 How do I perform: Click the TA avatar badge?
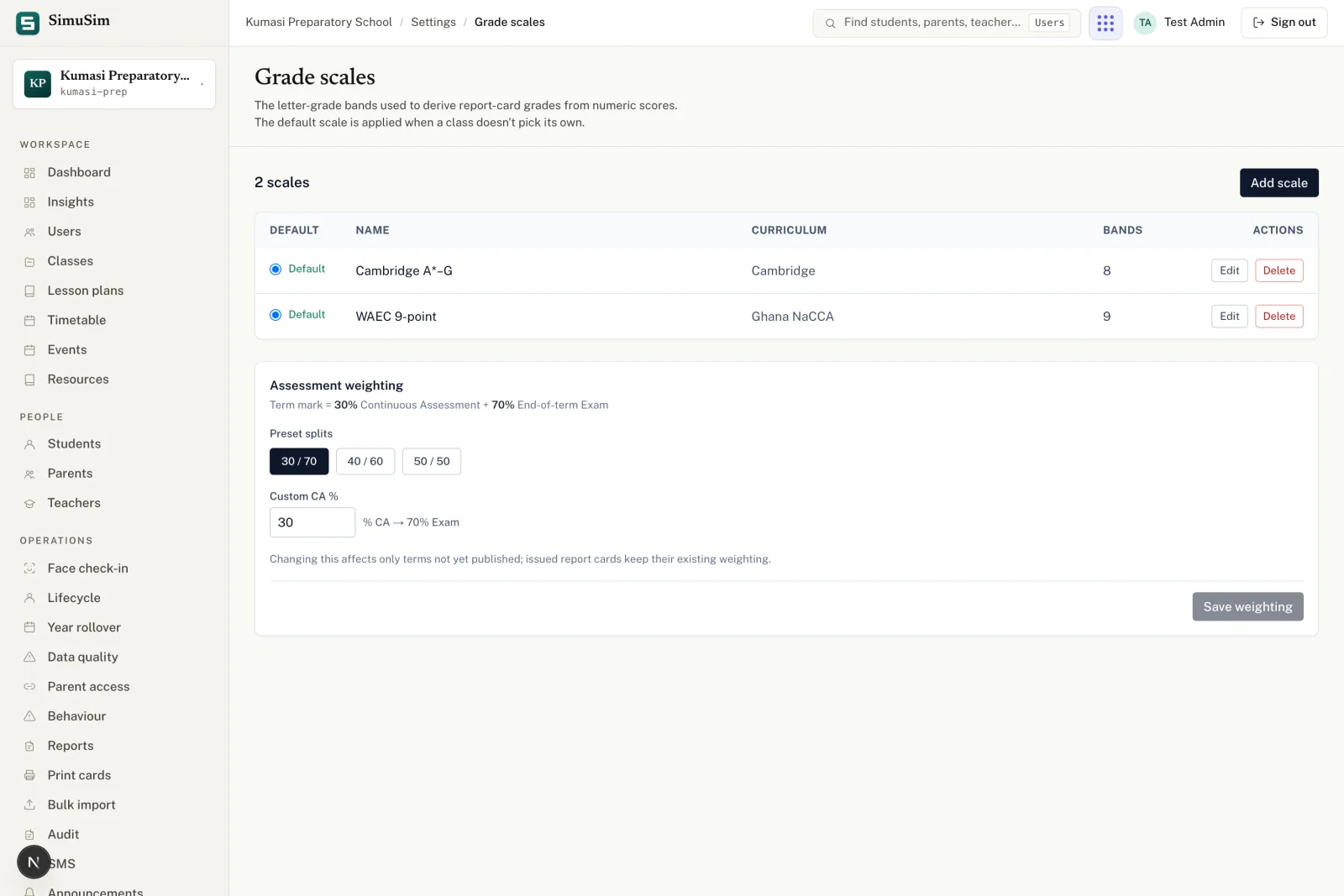click(x=1145, y=23)
